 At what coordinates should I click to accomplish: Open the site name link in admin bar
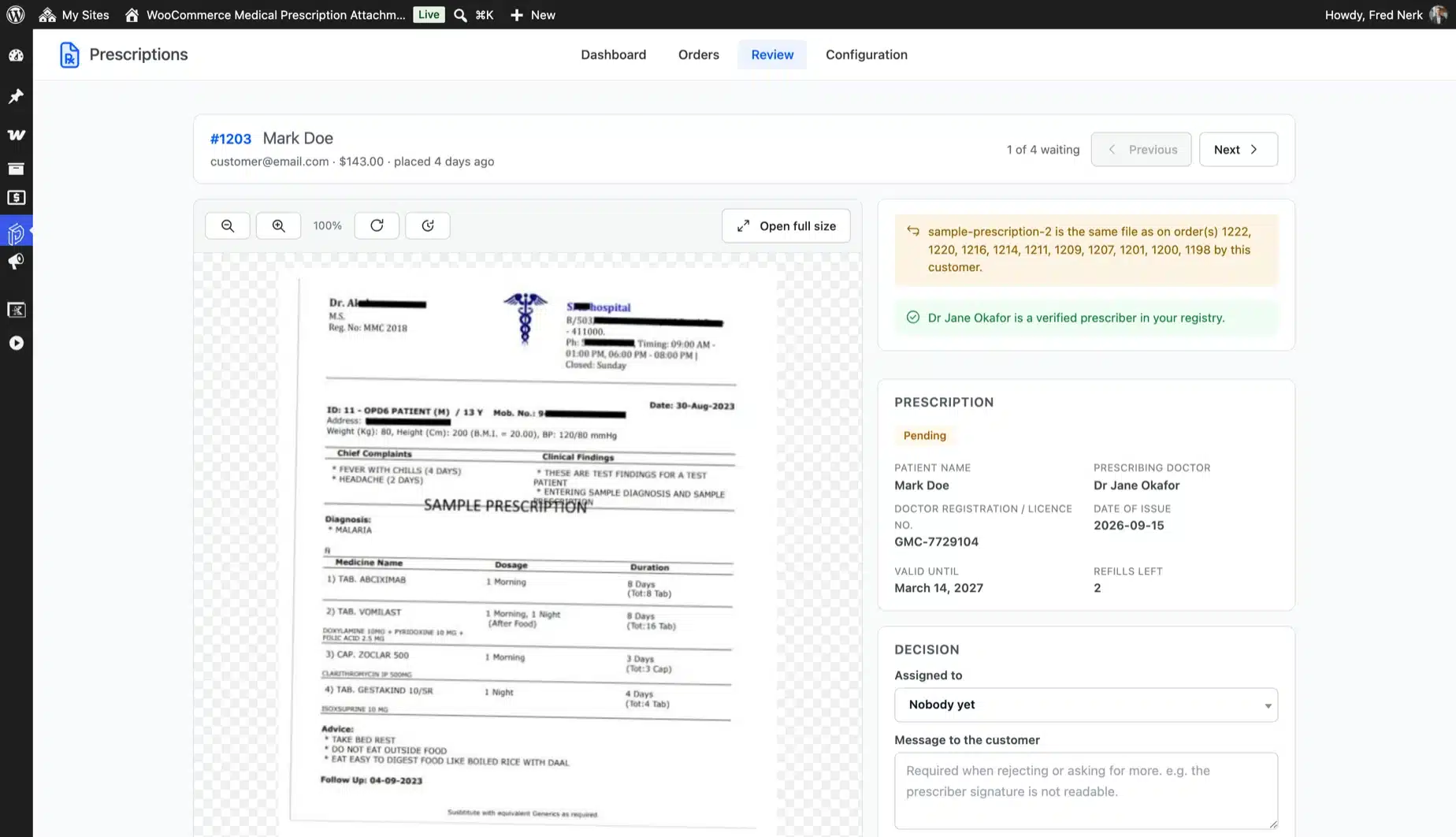point(265,14)
